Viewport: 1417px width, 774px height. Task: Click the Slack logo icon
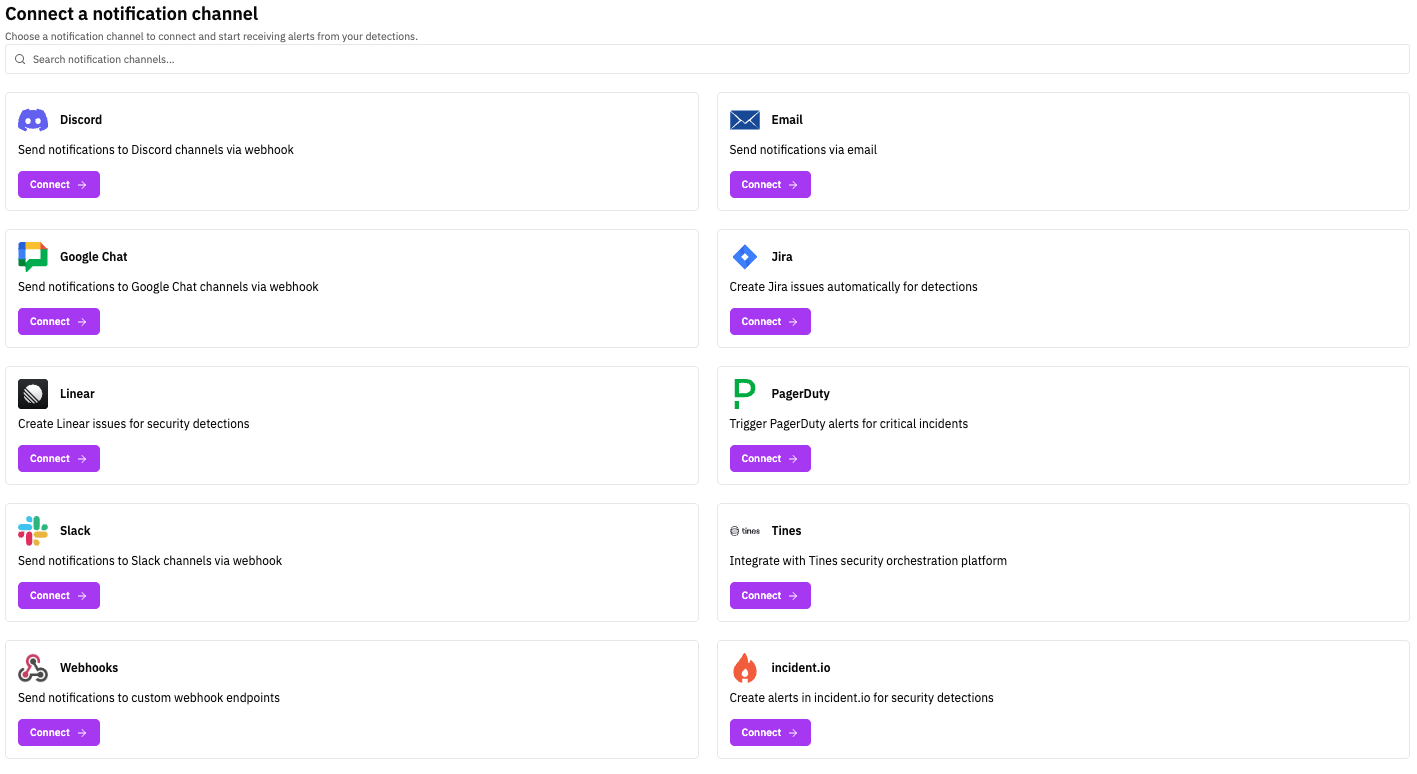click(x=32, y=530)
